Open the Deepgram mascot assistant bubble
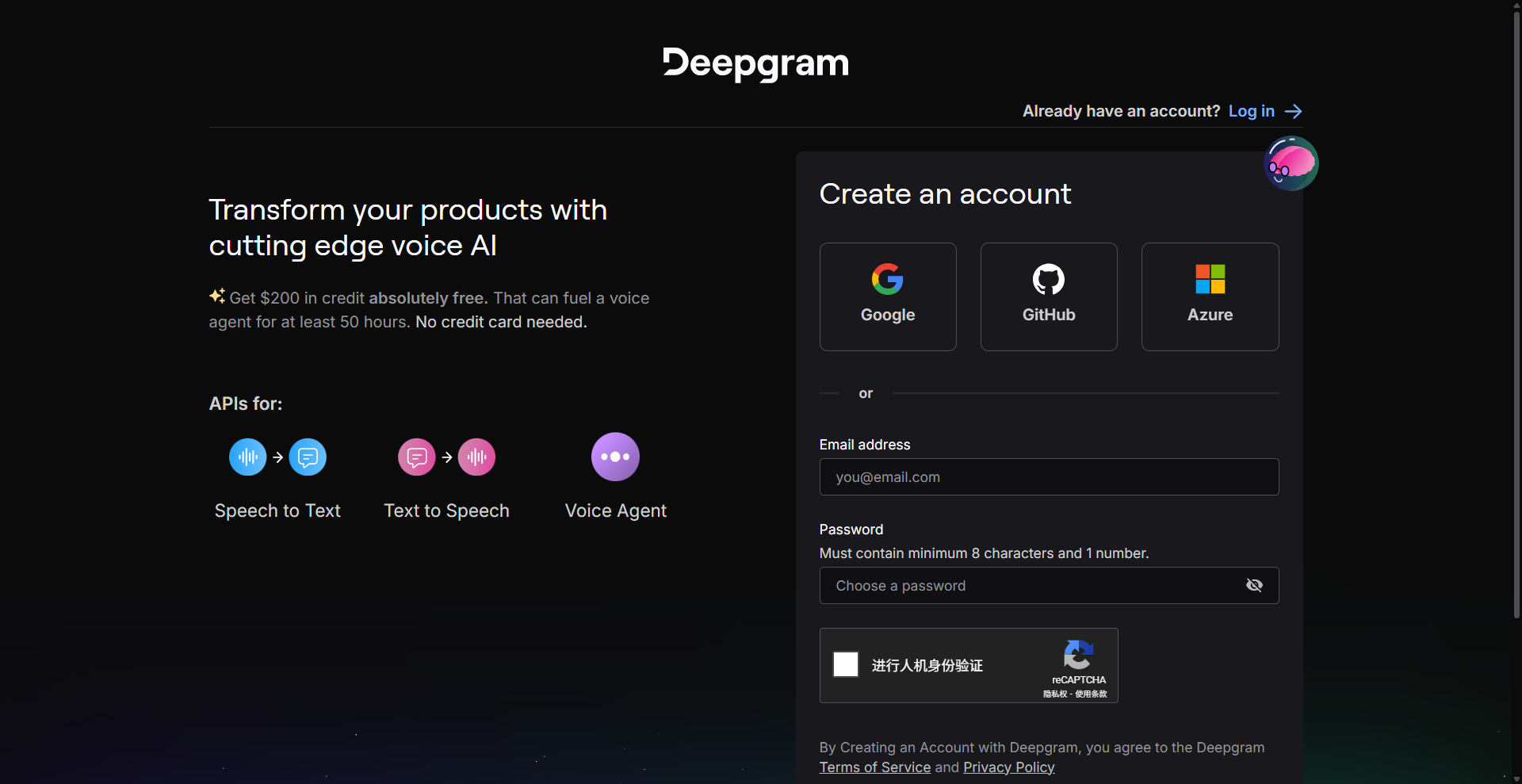The height and width of the screenshot is (784, 1522). point(1291,163)
